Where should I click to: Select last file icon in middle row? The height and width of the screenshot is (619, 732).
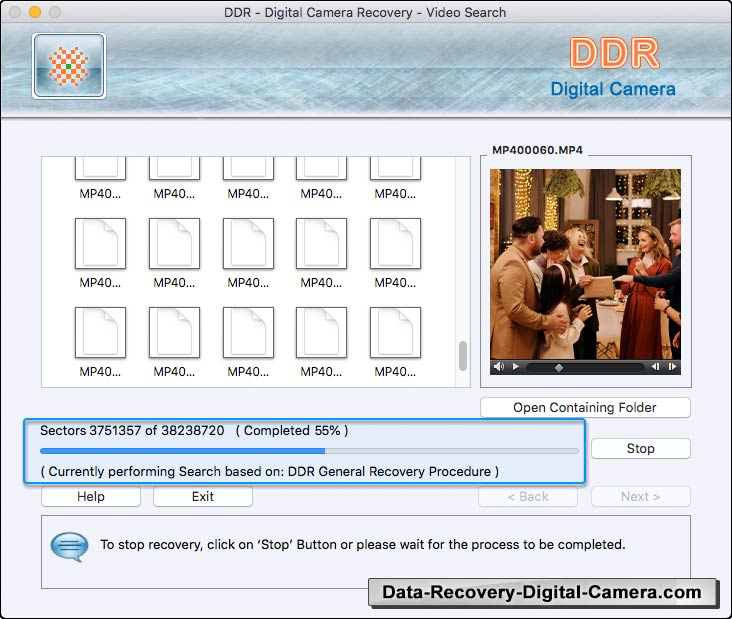395,244
